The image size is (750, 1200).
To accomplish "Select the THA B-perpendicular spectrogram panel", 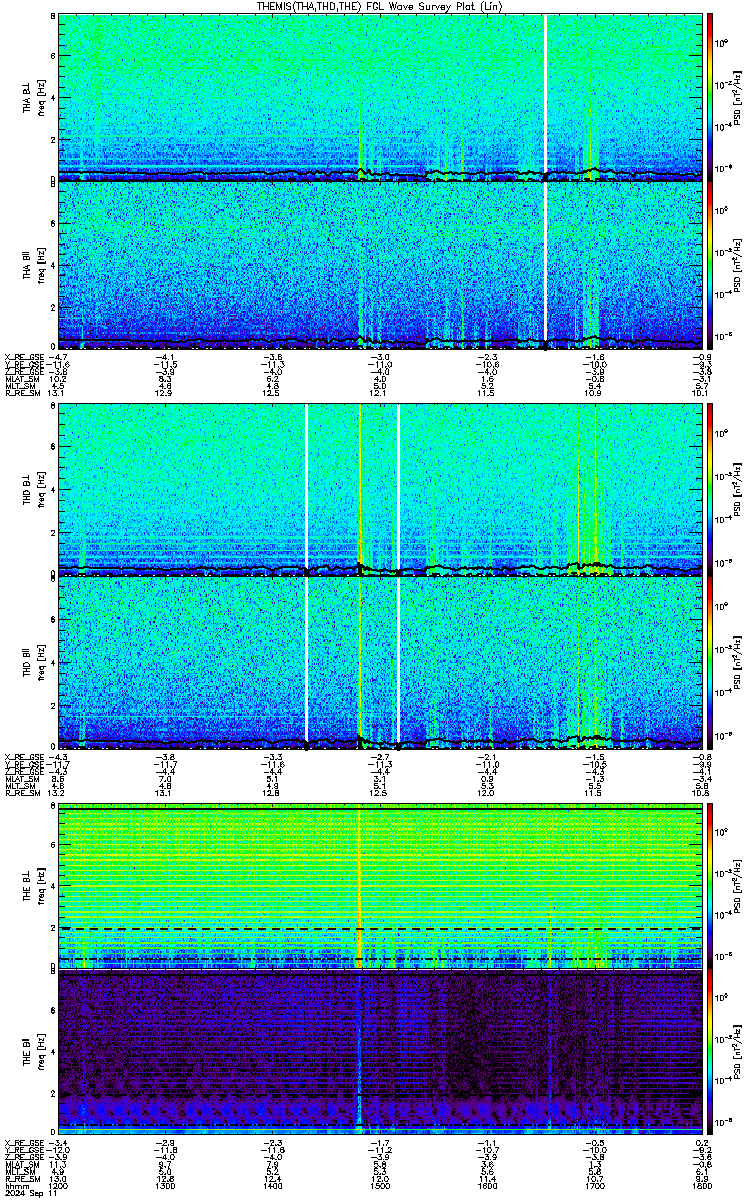I will tap(380, 97).
